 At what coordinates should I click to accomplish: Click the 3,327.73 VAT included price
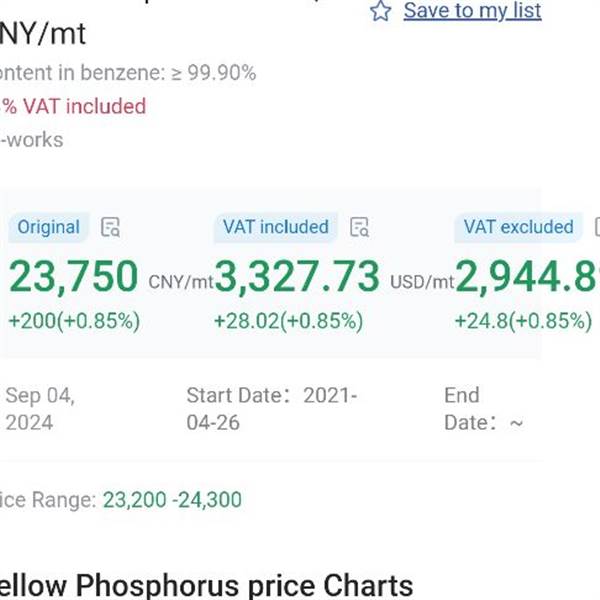tap(297, 277)
